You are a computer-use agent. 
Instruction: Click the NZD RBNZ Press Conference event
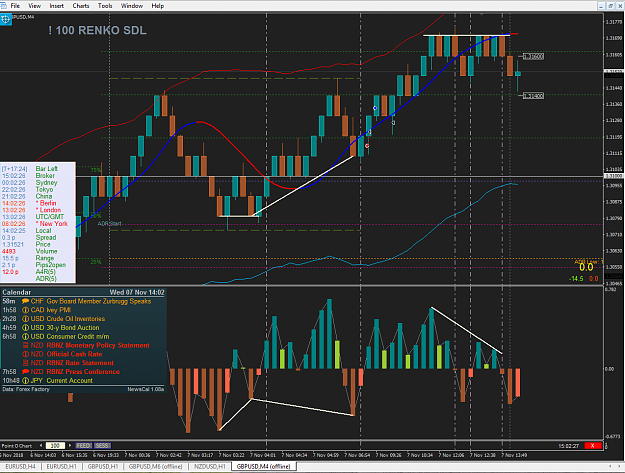83,371
